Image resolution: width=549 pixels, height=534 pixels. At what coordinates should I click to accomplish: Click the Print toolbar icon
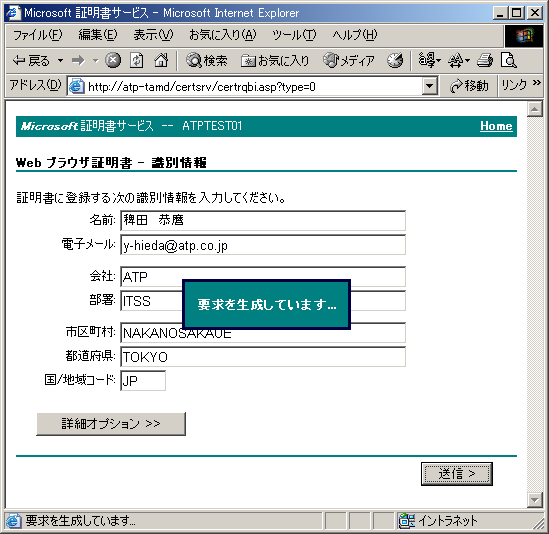coord(485,61)
